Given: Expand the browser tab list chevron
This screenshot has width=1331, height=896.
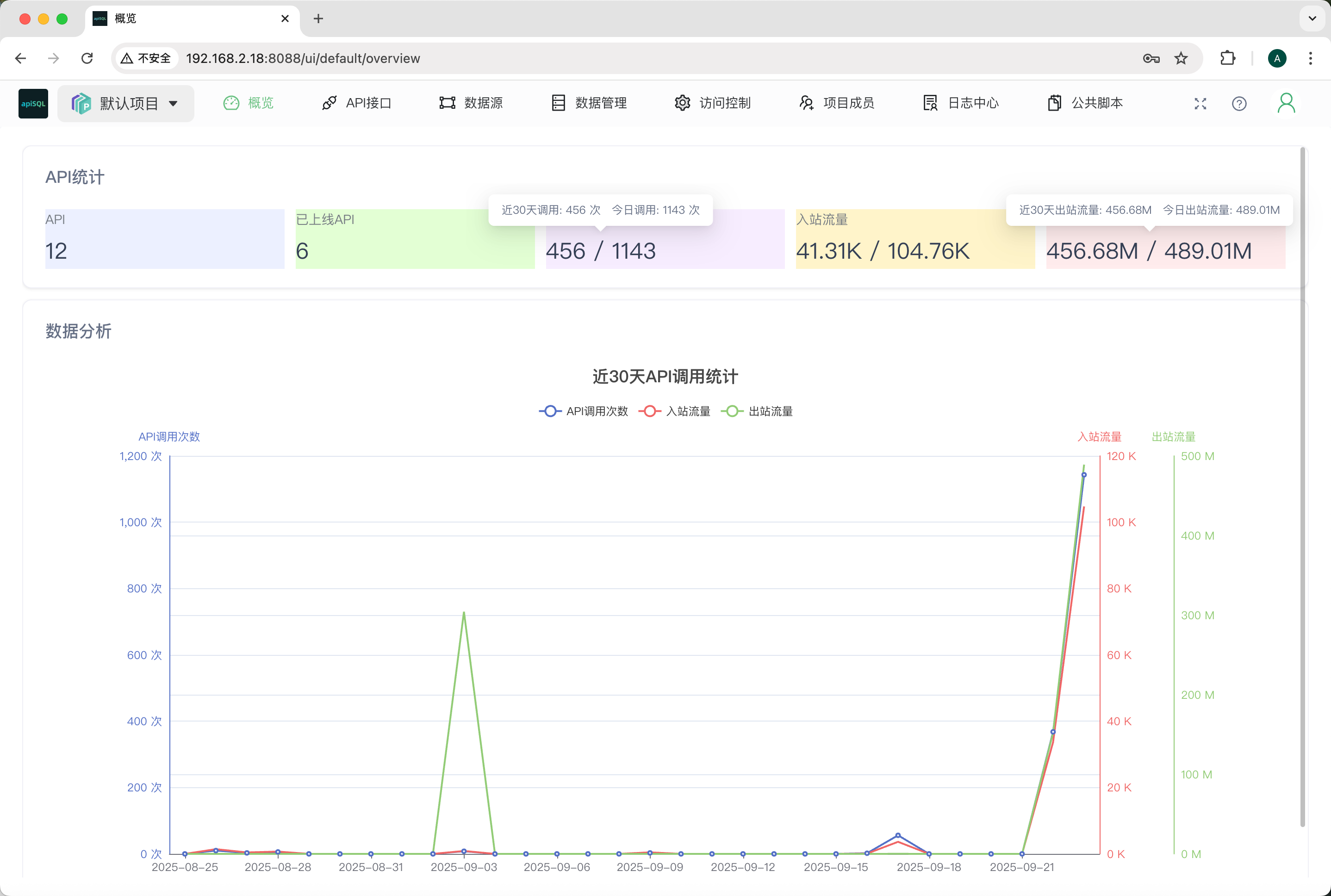Looking at the screenshot, I should (x=1312, y=19).
